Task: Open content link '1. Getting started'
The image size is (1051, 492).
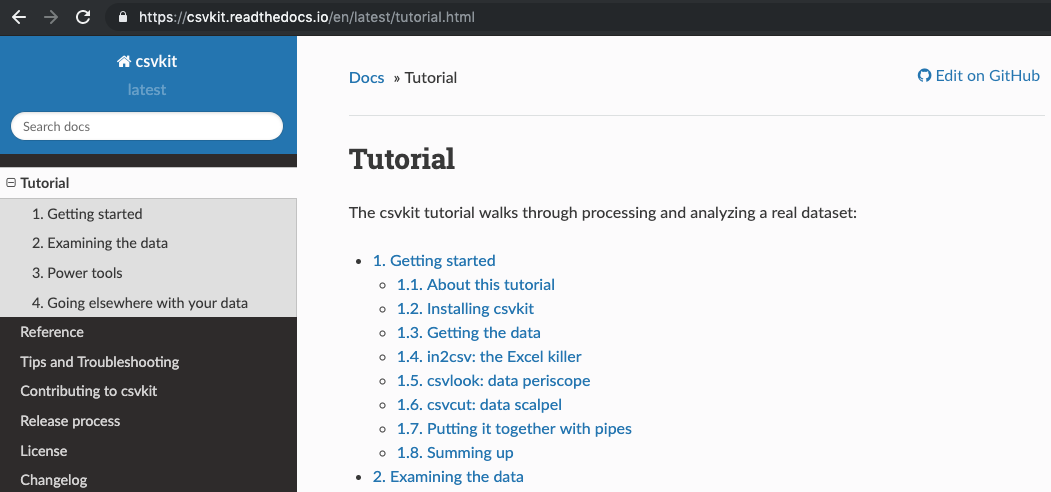Action: pos(434,261)
